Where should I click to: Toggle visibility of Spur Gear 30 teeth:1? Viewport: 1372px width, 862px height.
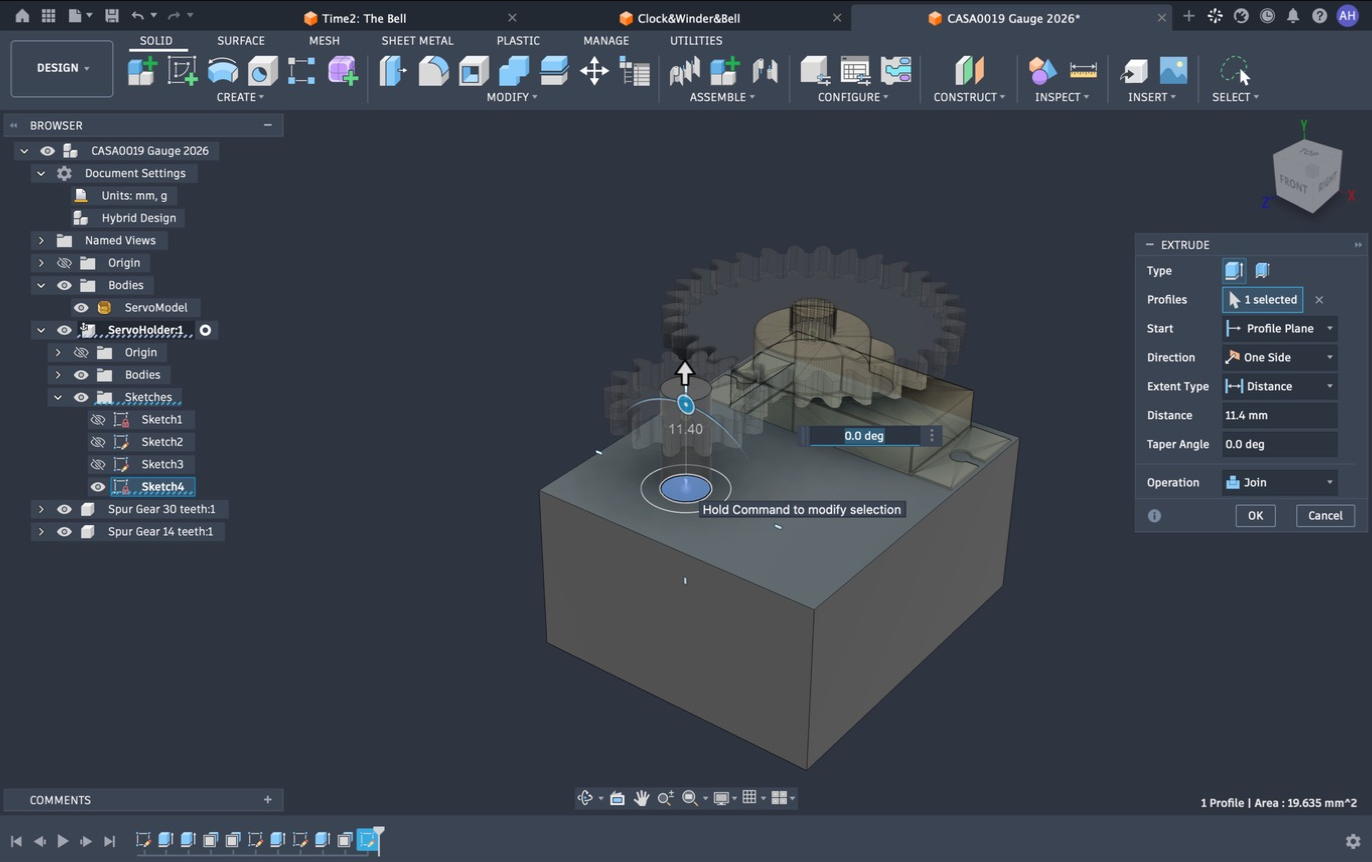point(64,509)
